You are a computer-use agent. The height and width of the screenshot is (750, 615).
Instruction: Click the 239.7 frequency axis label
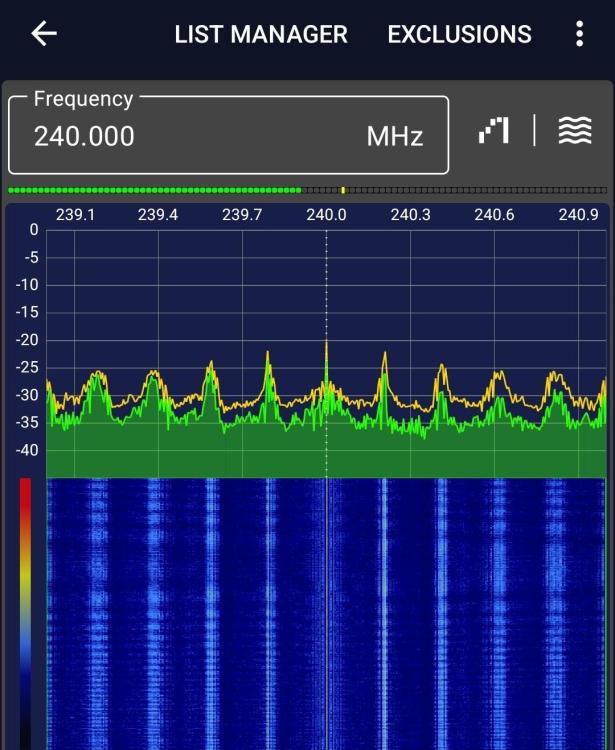coord(242,215)
